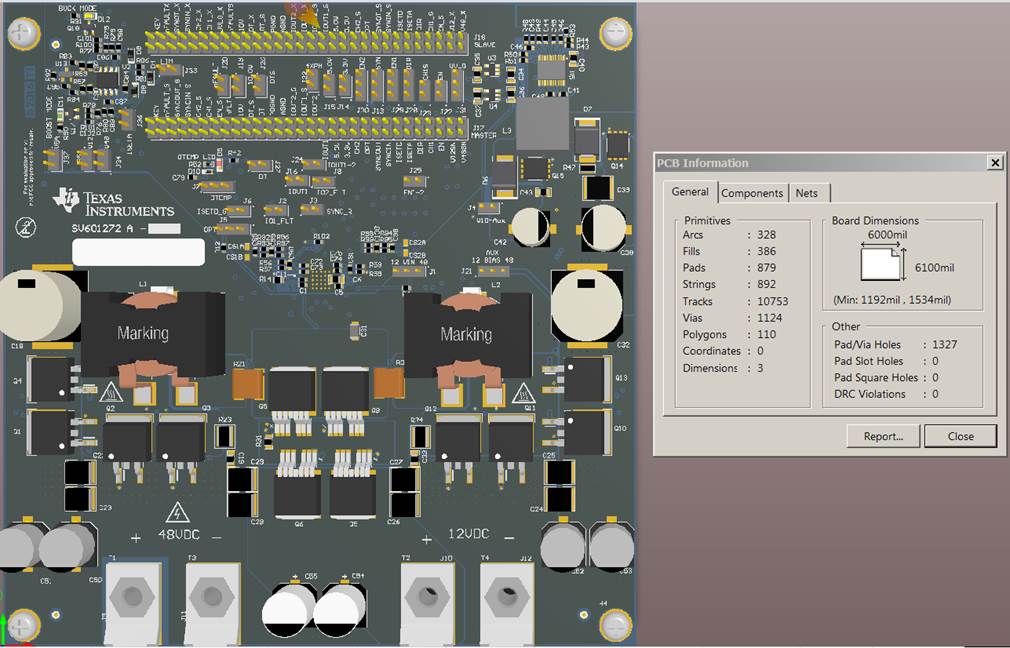Click the board dimensions outline icon
The height and width of the screenshot is (648, 1010).
[x=881, y=264]
